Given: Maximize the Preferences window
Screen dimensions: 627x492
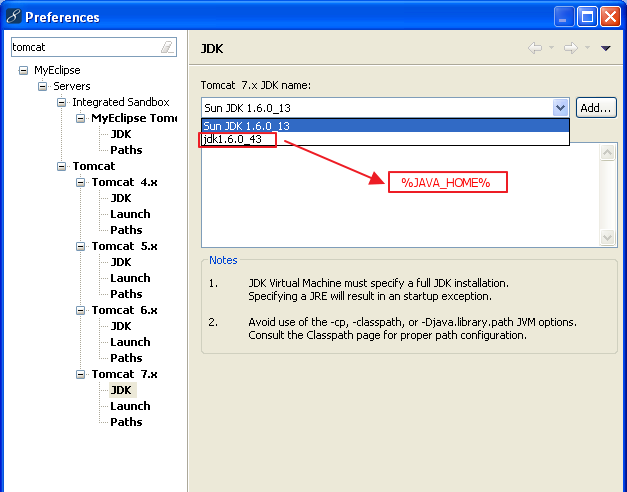Looking at the screenshot, I should [x=587, y=17].
